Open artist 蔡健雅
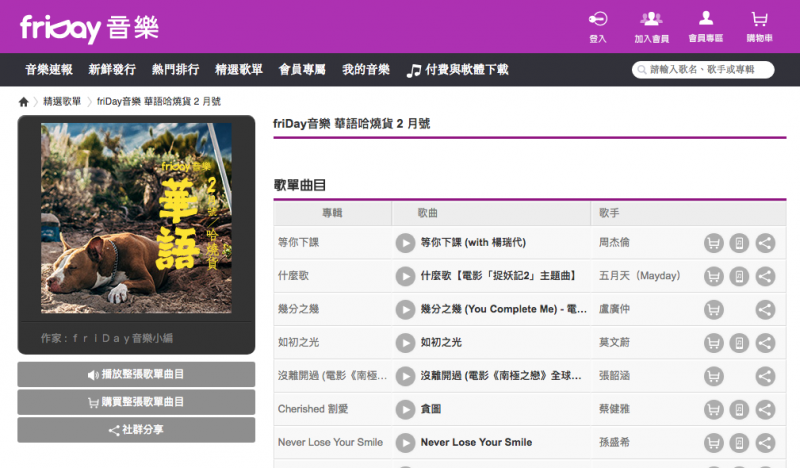The height and width of the screenshot is (468, 800). click(614, 409)
